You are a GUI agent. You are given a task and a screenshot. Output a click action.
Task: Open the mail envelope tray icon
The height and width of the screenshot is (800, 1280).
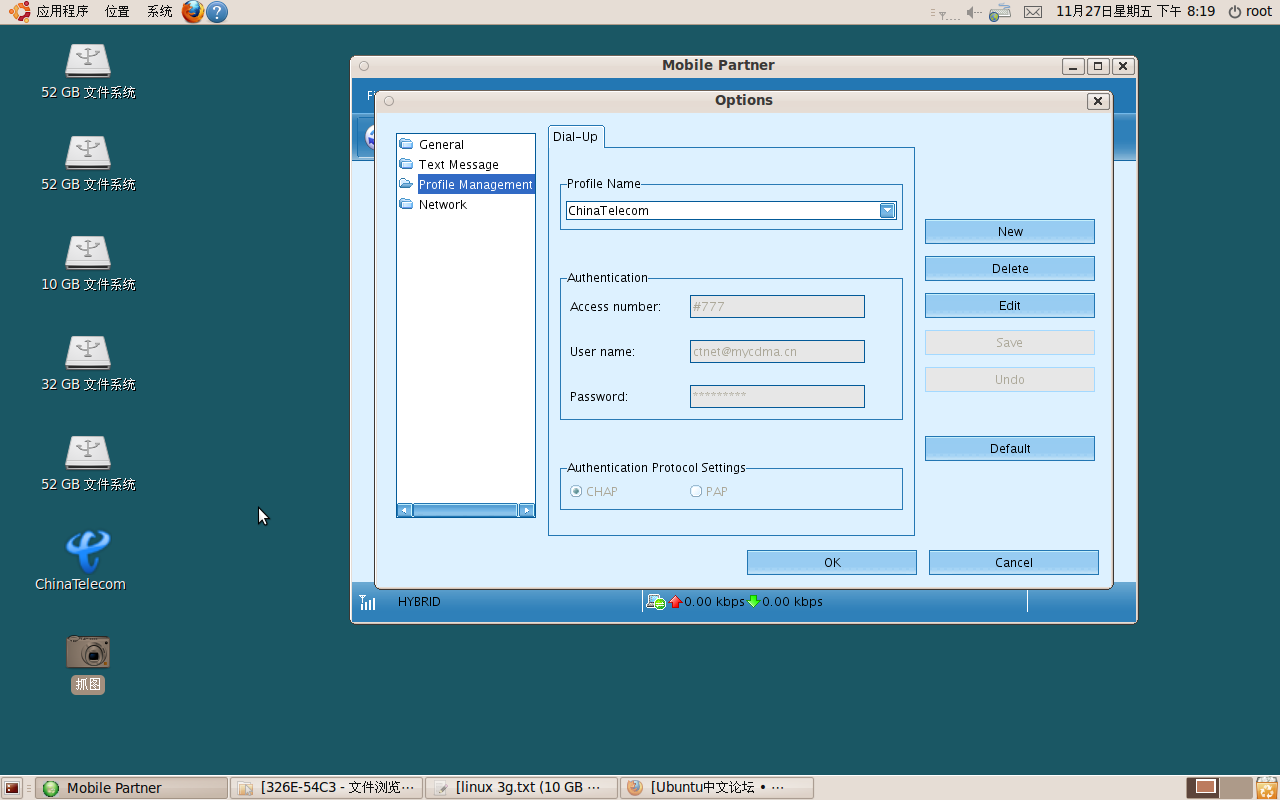coord(1033,12)
